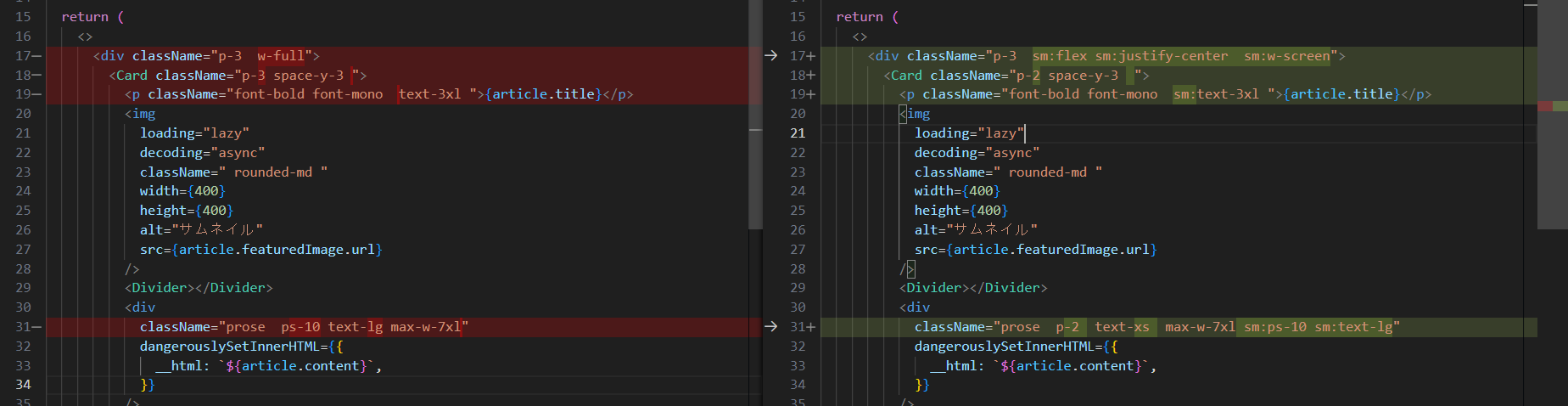Image resolution: width=1568 pixels, height=406 pixels.
Task: Click '__html' in the left pane line 33
Action: [179, 366]
